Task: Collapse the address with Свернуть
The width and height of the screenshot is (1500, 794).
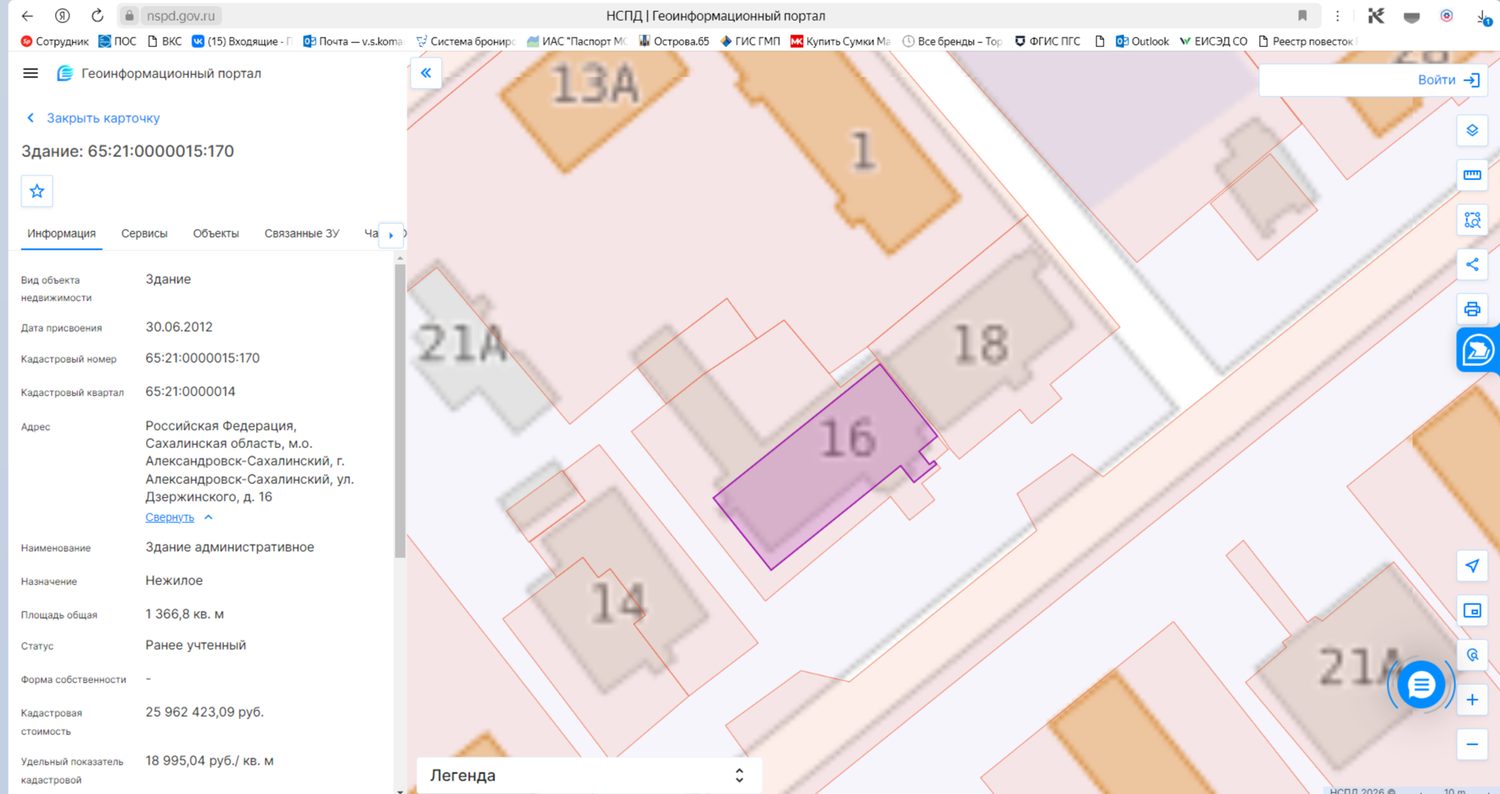Action: (x=179, y=517)
